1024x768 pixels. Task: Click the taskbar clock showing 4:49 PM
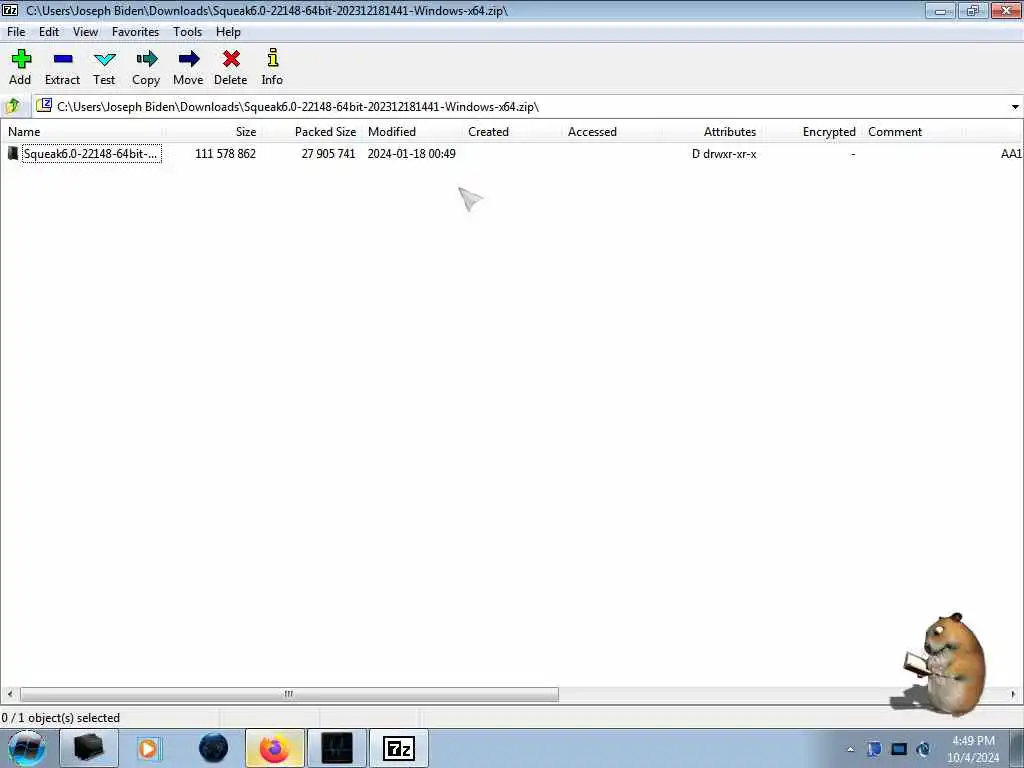(973, 749)
